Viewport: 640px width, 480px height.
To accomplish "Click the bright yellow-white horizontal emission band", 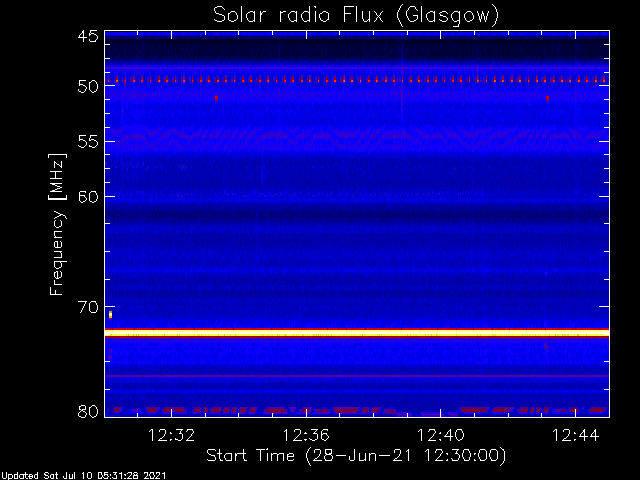I will [357, 333].
